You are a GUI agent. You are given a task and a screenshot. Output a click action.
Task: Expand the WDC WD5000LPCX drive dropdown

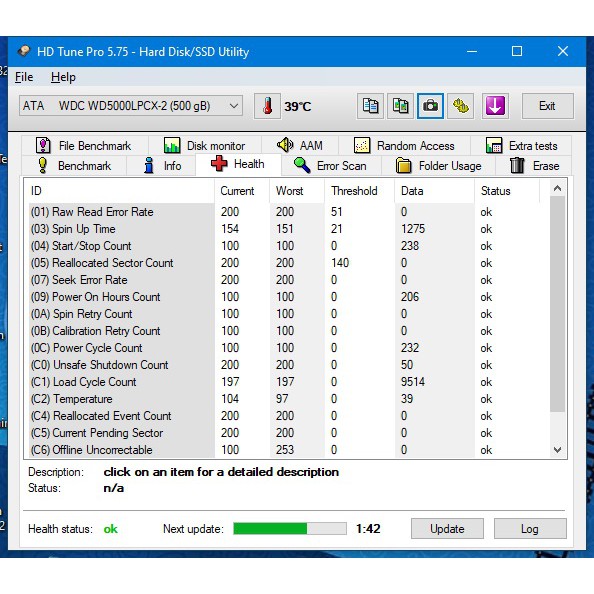coord(131,106)
